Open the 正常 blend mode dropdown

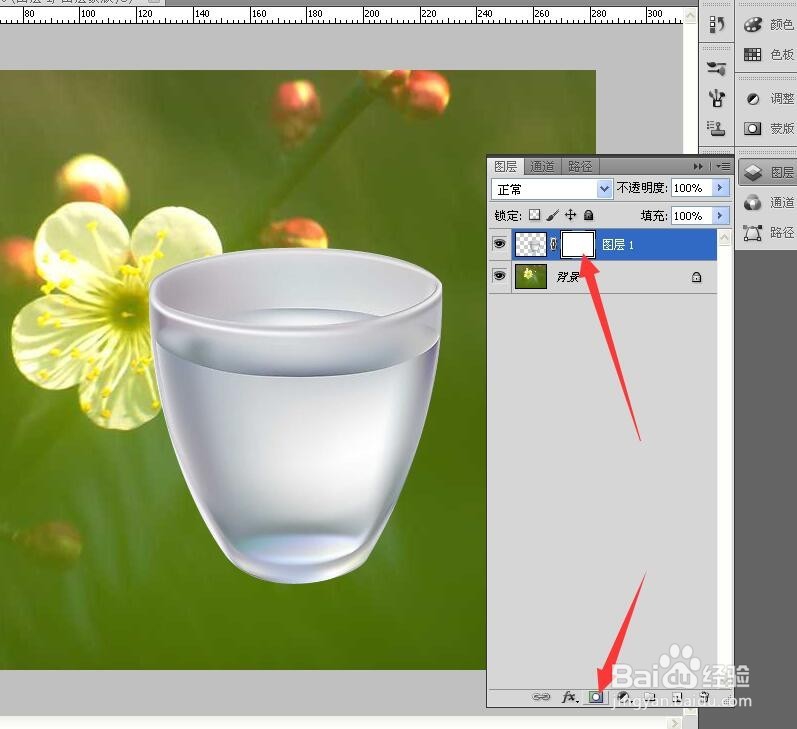click(551, 189)
